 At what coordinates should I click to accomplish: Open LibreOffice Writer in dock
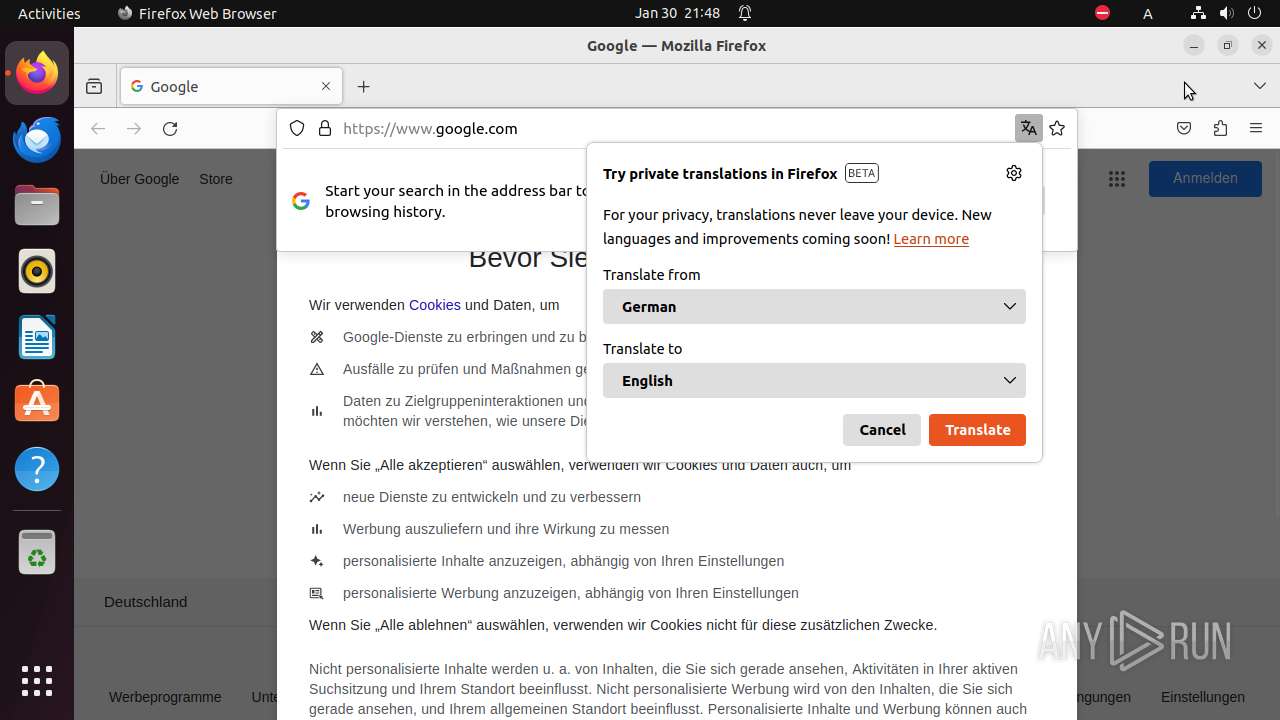(37, 337)
